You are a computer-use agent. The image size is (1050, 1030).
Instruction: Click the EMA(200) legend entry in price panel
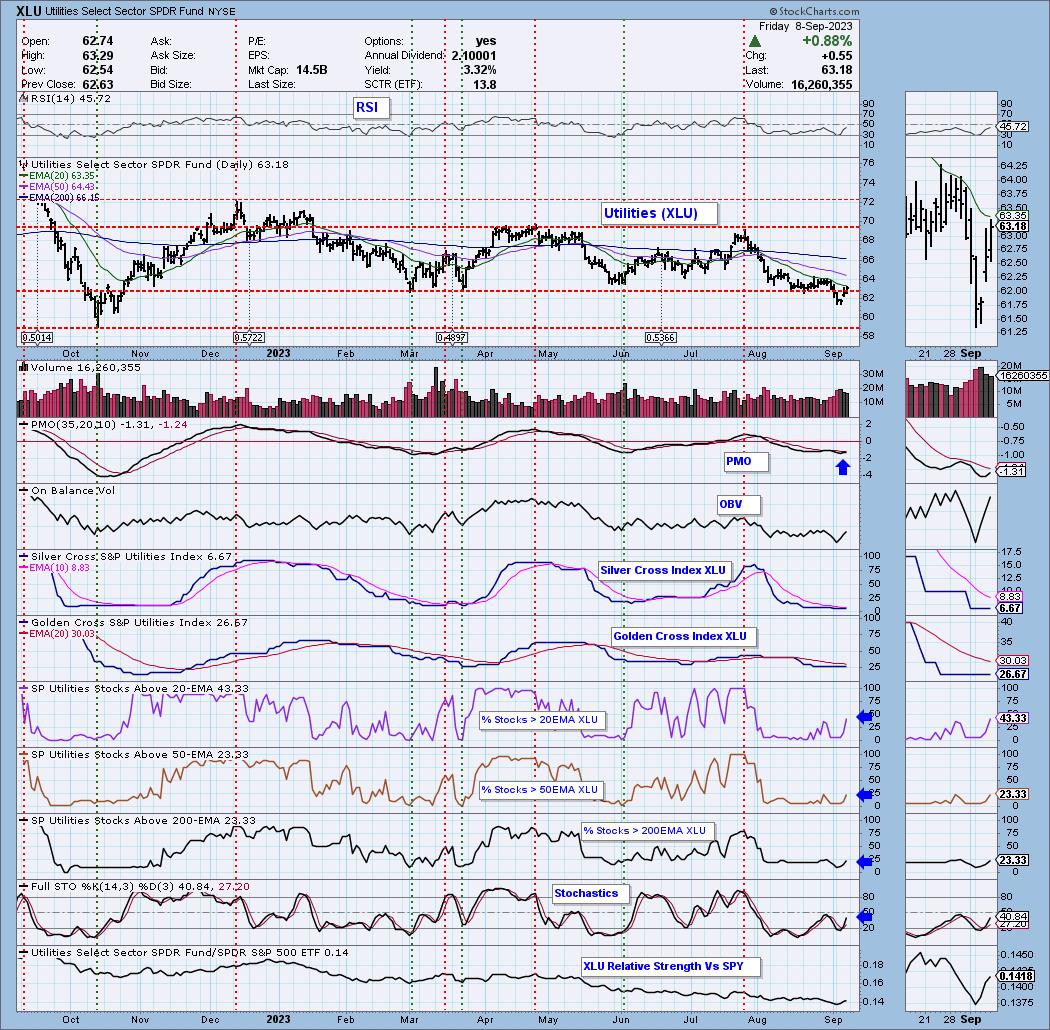(64, 197)
